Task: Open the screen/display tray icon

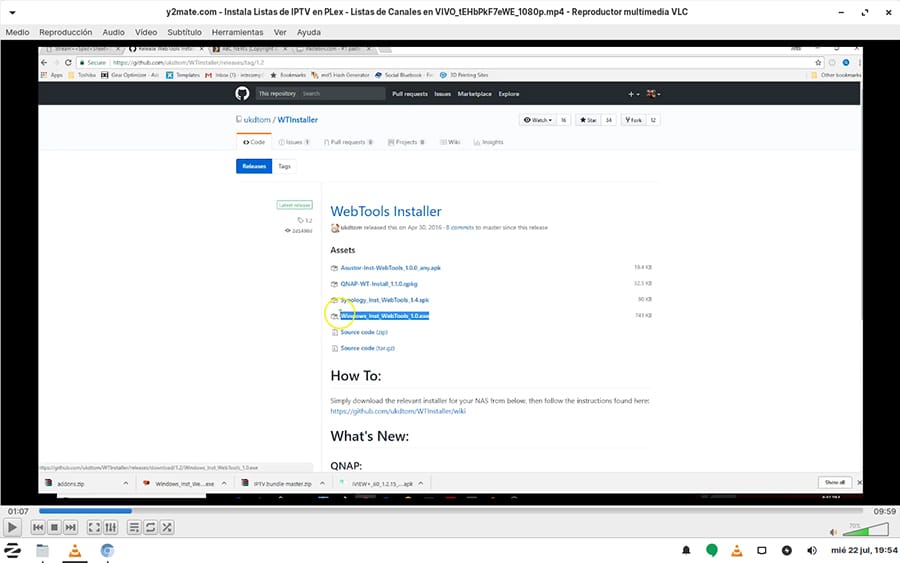Action: pyautogui.click(x=762, y=550)
